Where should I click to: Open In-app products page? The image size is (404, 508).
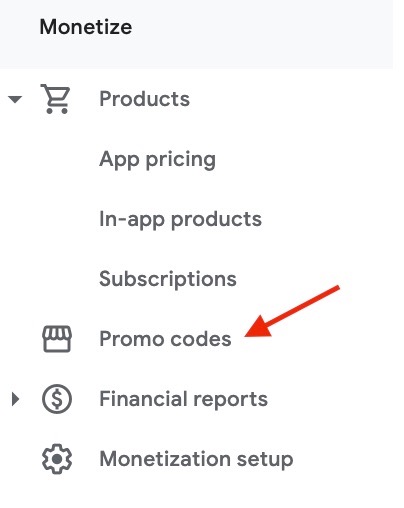tap(180, 220)
